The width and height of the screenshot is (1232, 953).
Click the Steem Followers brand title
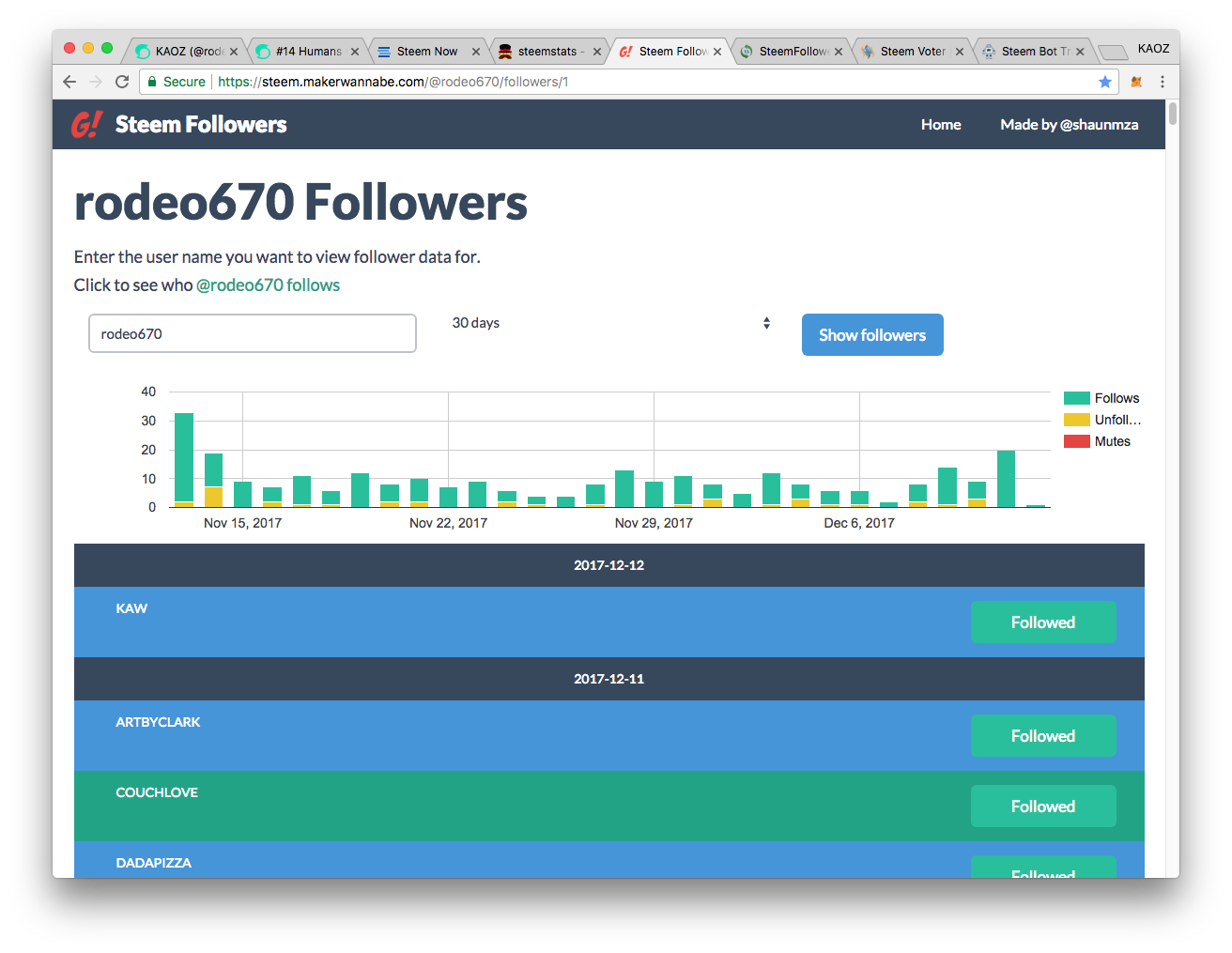click(x=201, y=125)
